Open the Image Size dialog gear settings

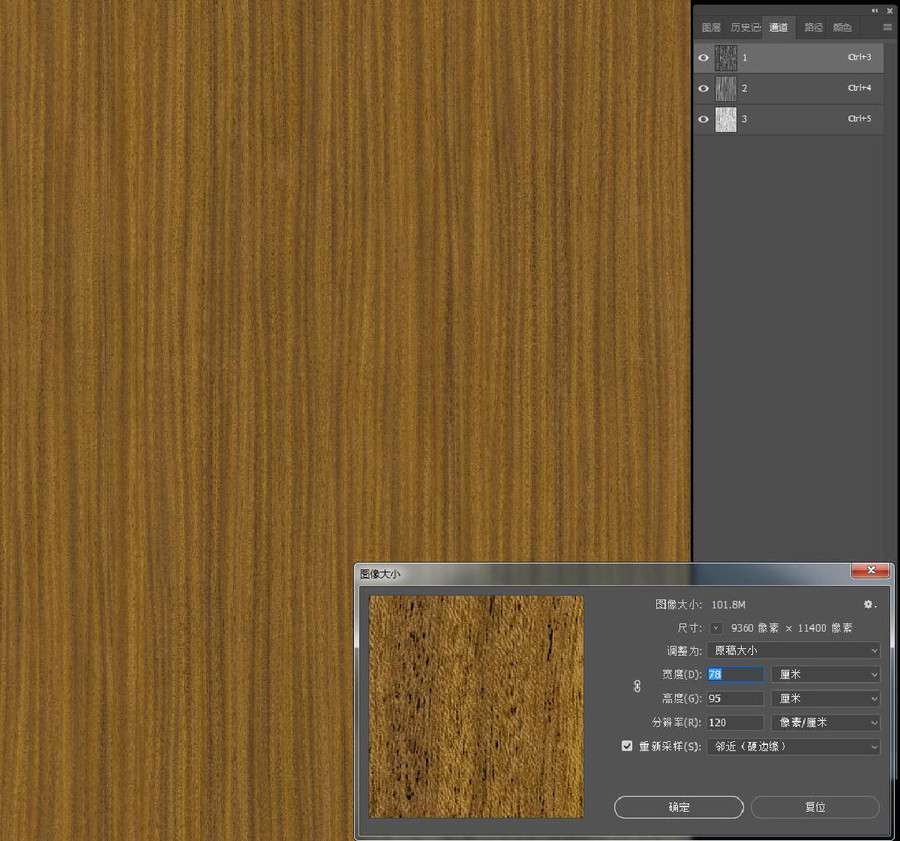pyautogui.click(x=870, y=604)
